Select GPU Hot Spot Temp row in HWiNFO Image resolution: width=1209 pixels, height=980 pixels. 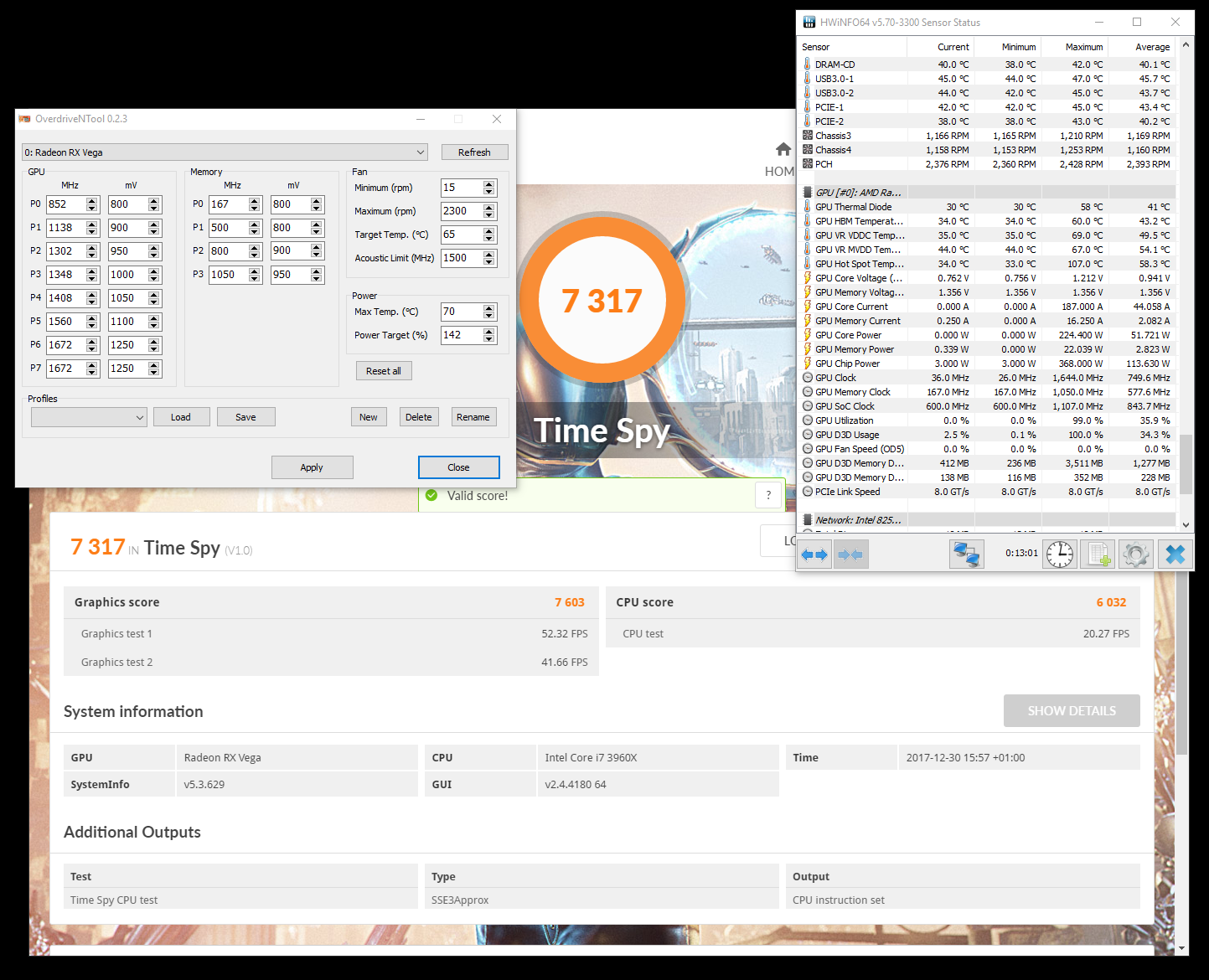tap(987, 264)
